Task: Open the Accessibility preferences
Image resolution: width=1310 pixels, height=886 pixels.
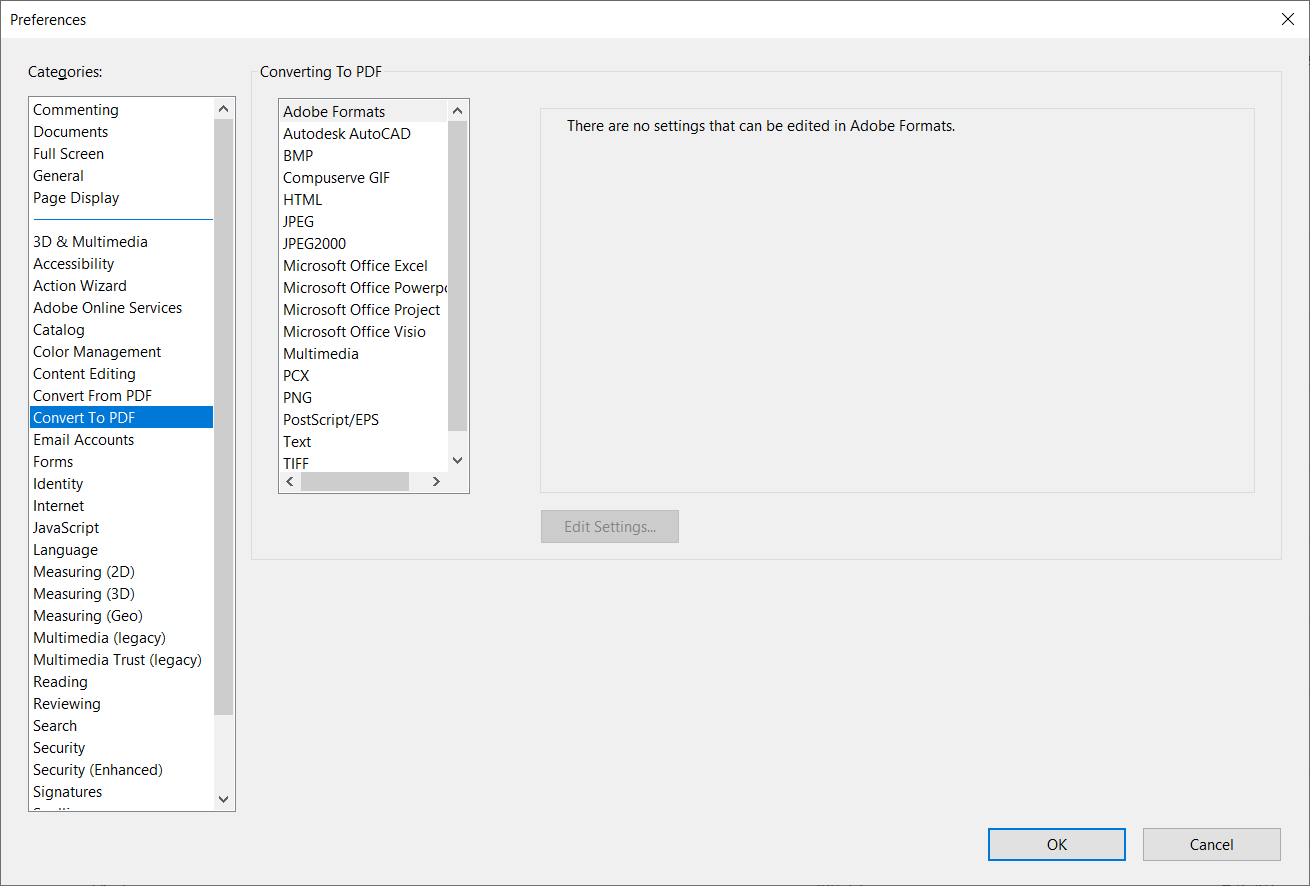Action: 74,263
